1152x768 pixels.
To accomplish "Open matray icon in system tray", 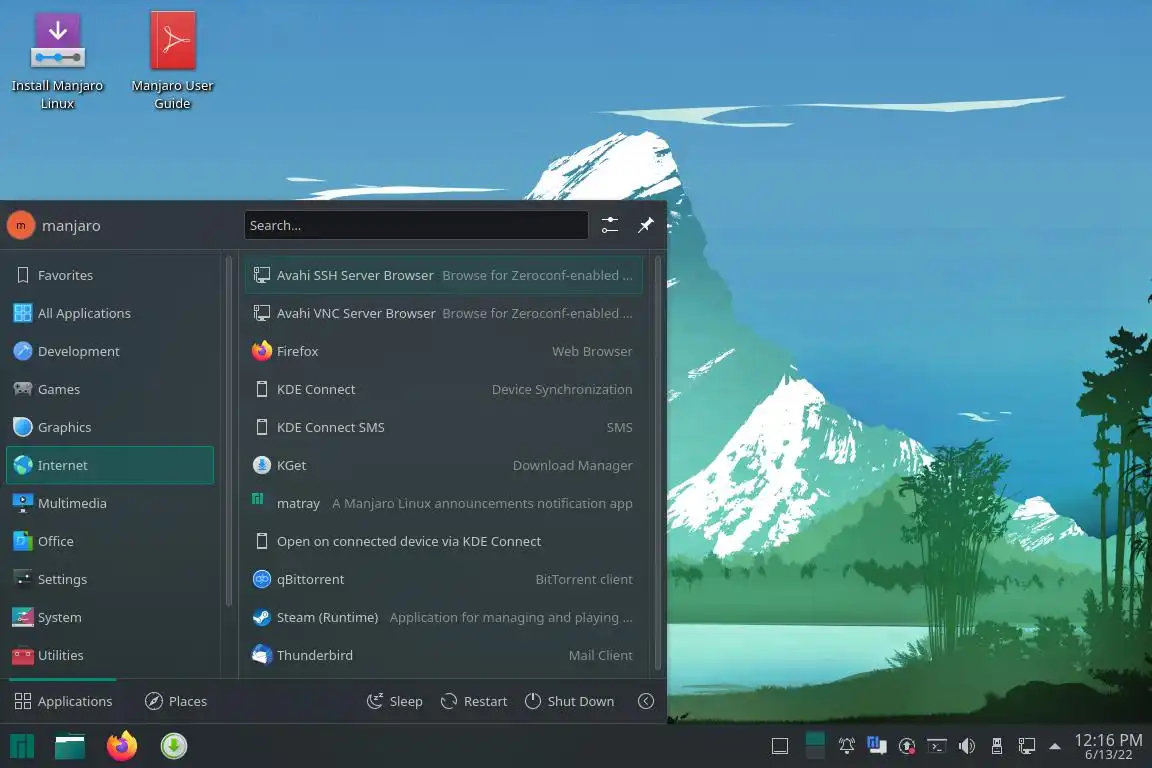I will pos(876,746).
